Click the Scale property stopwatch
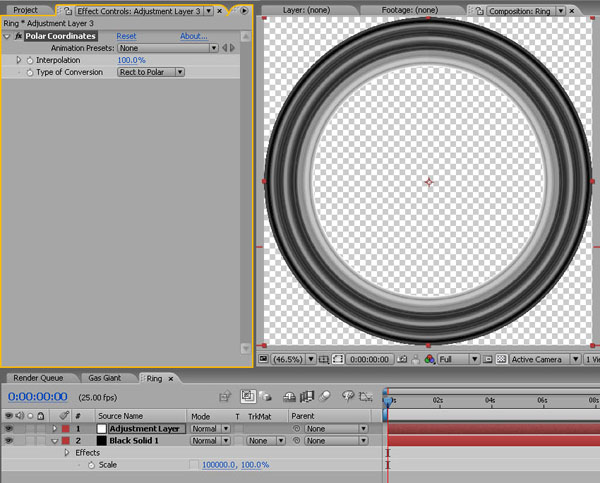The width and height of the screenshot is (600, 483). [91, 465]
